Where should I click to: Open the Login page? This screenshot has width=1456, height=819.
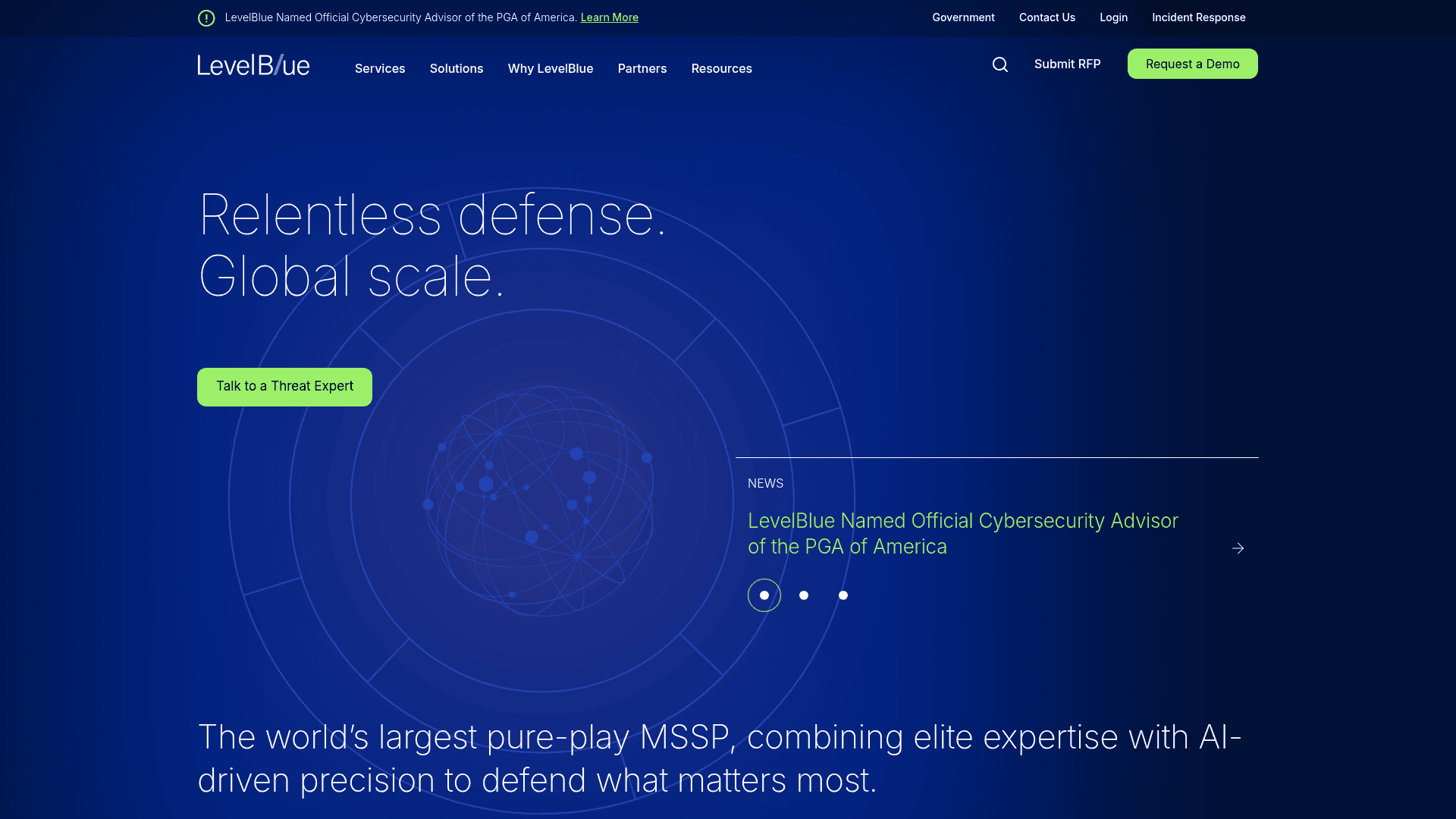pyautogui.click(x=1113, y=17)
